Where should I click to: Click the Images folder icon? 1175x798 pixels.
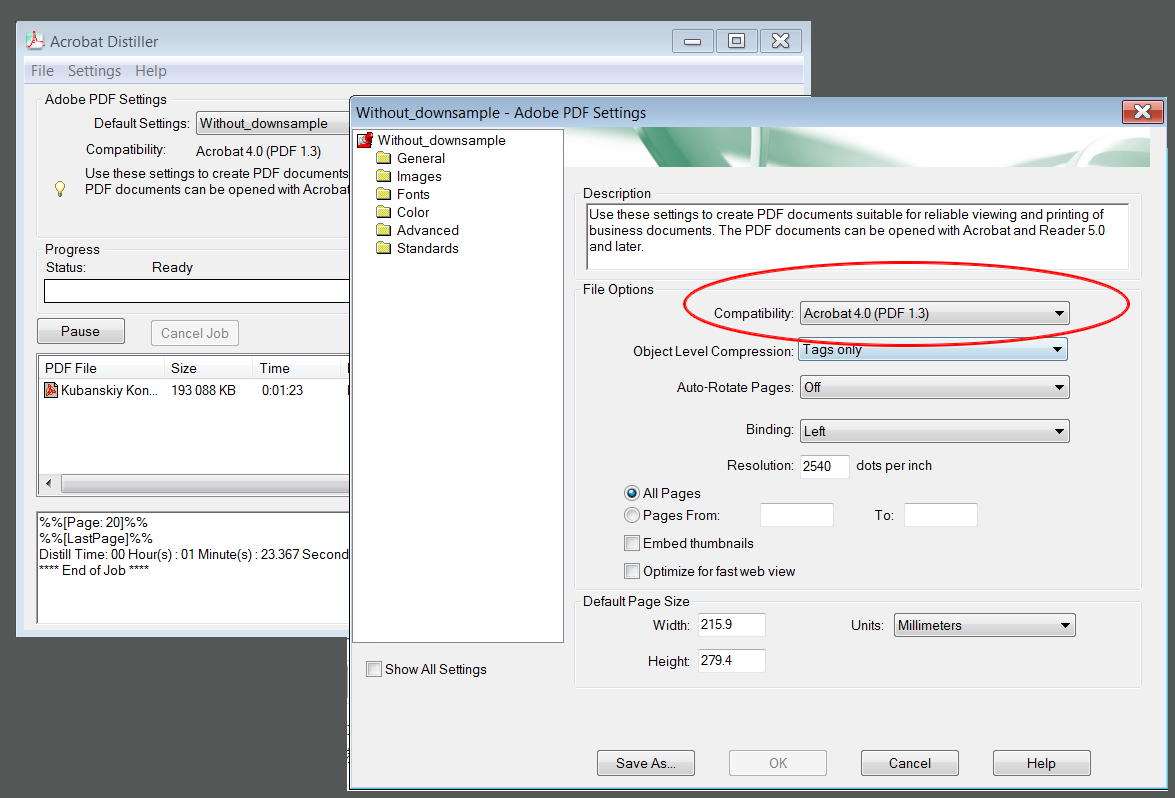click(384, 176)
